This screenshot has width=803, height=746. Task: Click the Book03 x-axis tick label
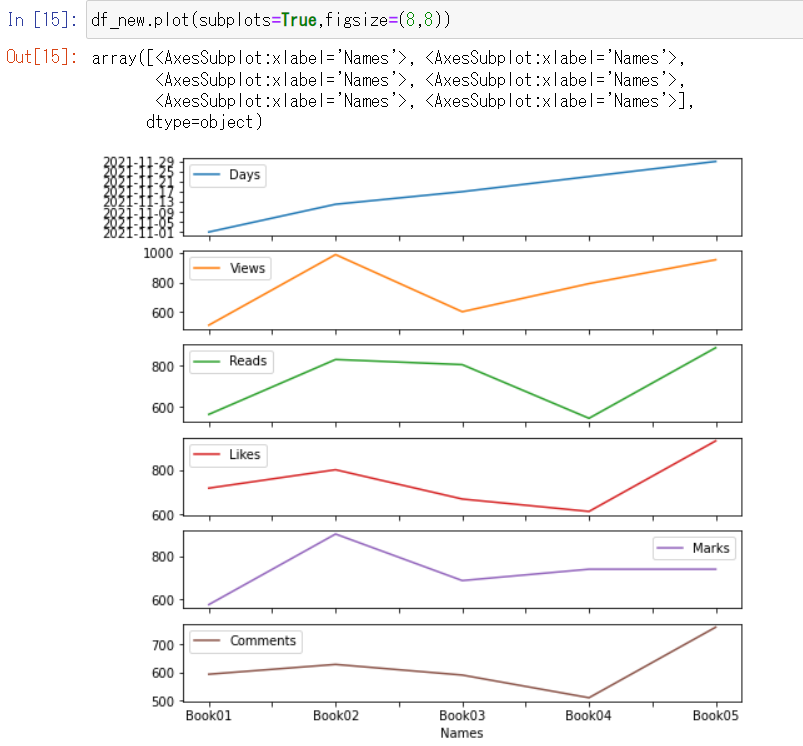462,716
